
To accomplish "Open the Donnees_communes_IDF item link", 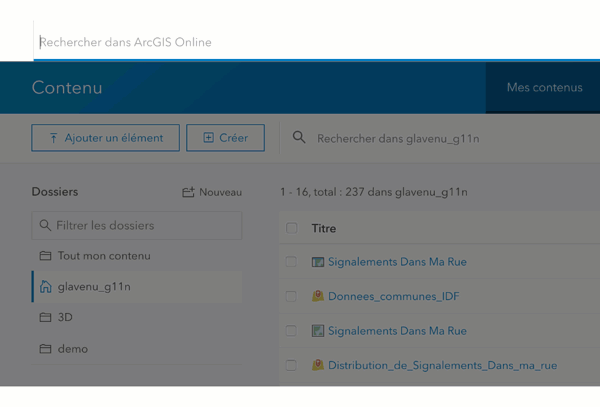I will tap(393, 297).
